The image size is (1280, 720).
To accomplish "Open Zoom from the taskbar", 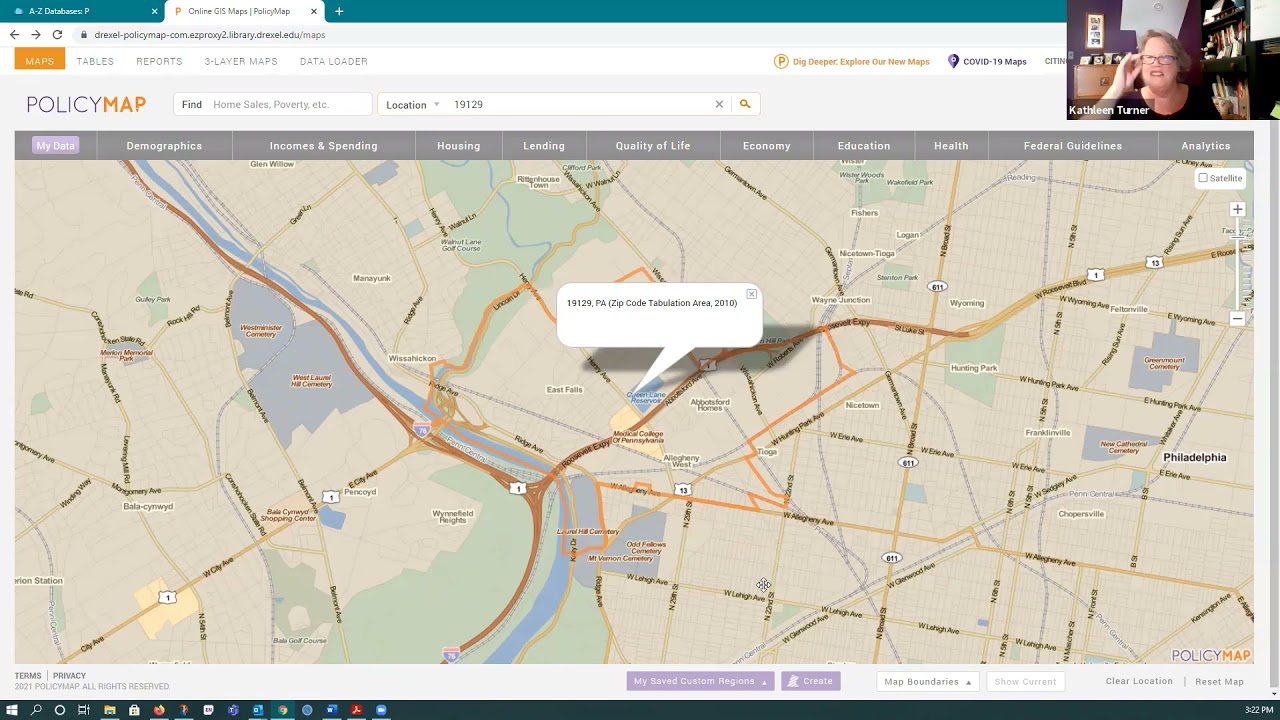I will click(381, 710).
